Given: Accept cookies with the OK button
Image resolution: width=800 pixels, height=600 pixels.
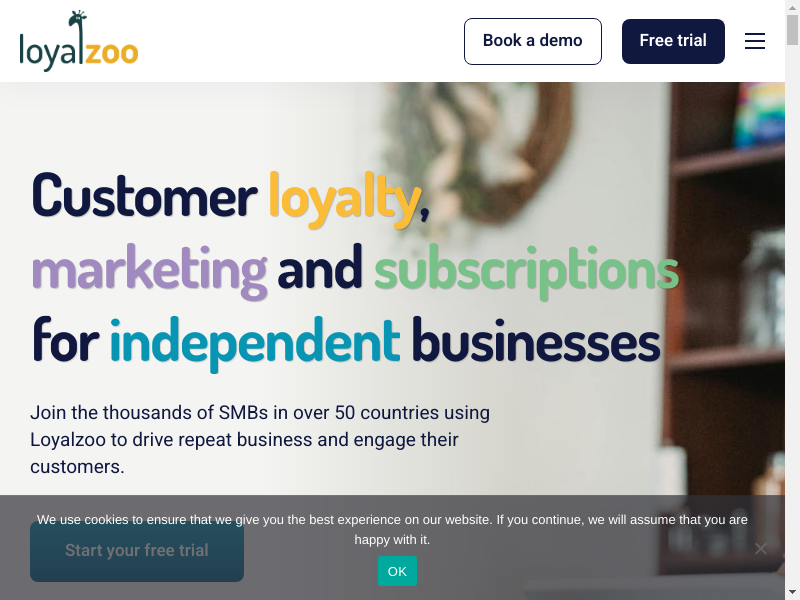Looking at the screenshot, I should tap(397, 571).
